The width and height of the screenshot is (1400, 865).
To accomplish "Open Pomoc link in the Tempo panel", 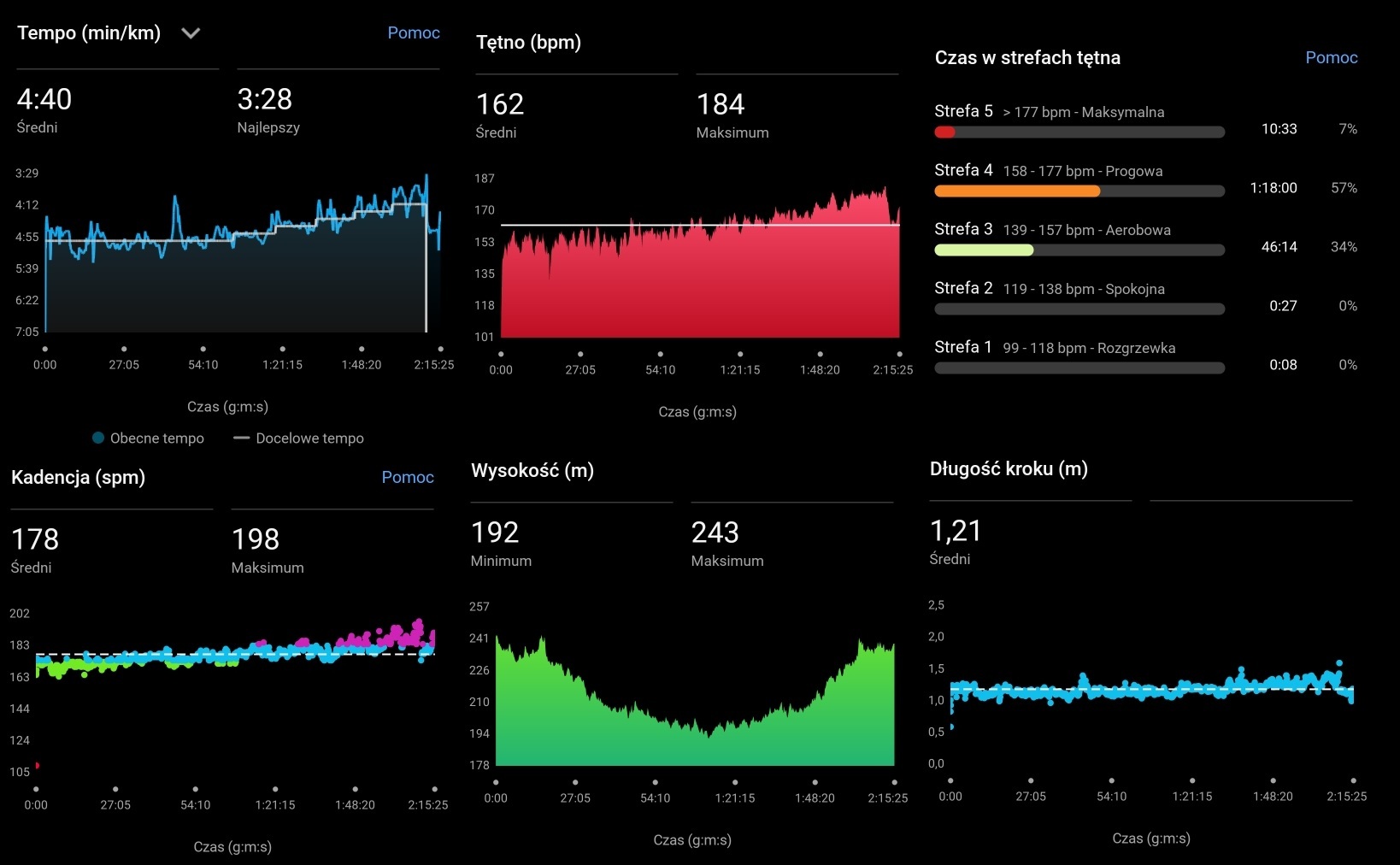I will 414,32.
